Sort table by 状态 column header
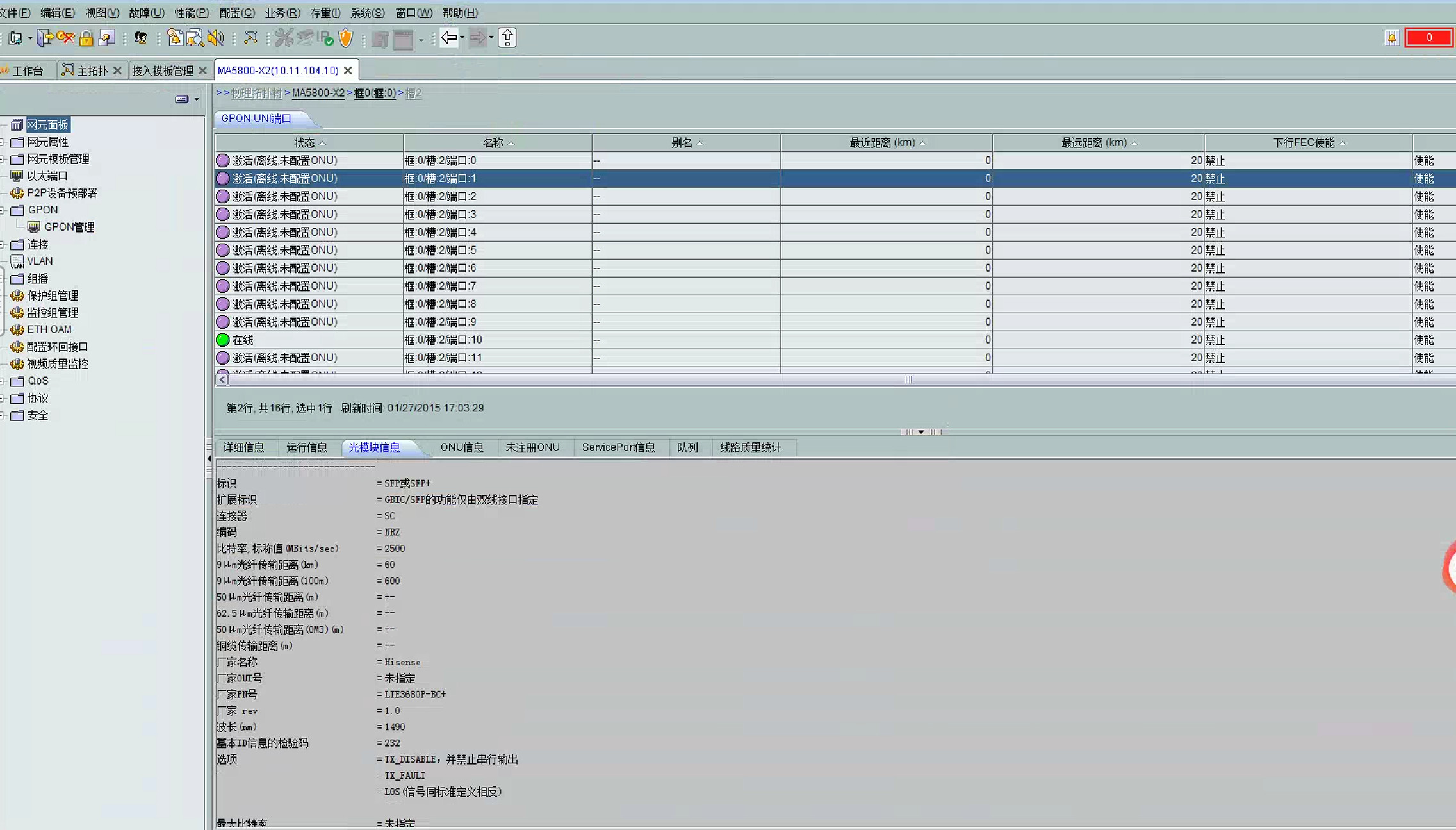The height and width of the screenshot is (830, 1456). 305,143
